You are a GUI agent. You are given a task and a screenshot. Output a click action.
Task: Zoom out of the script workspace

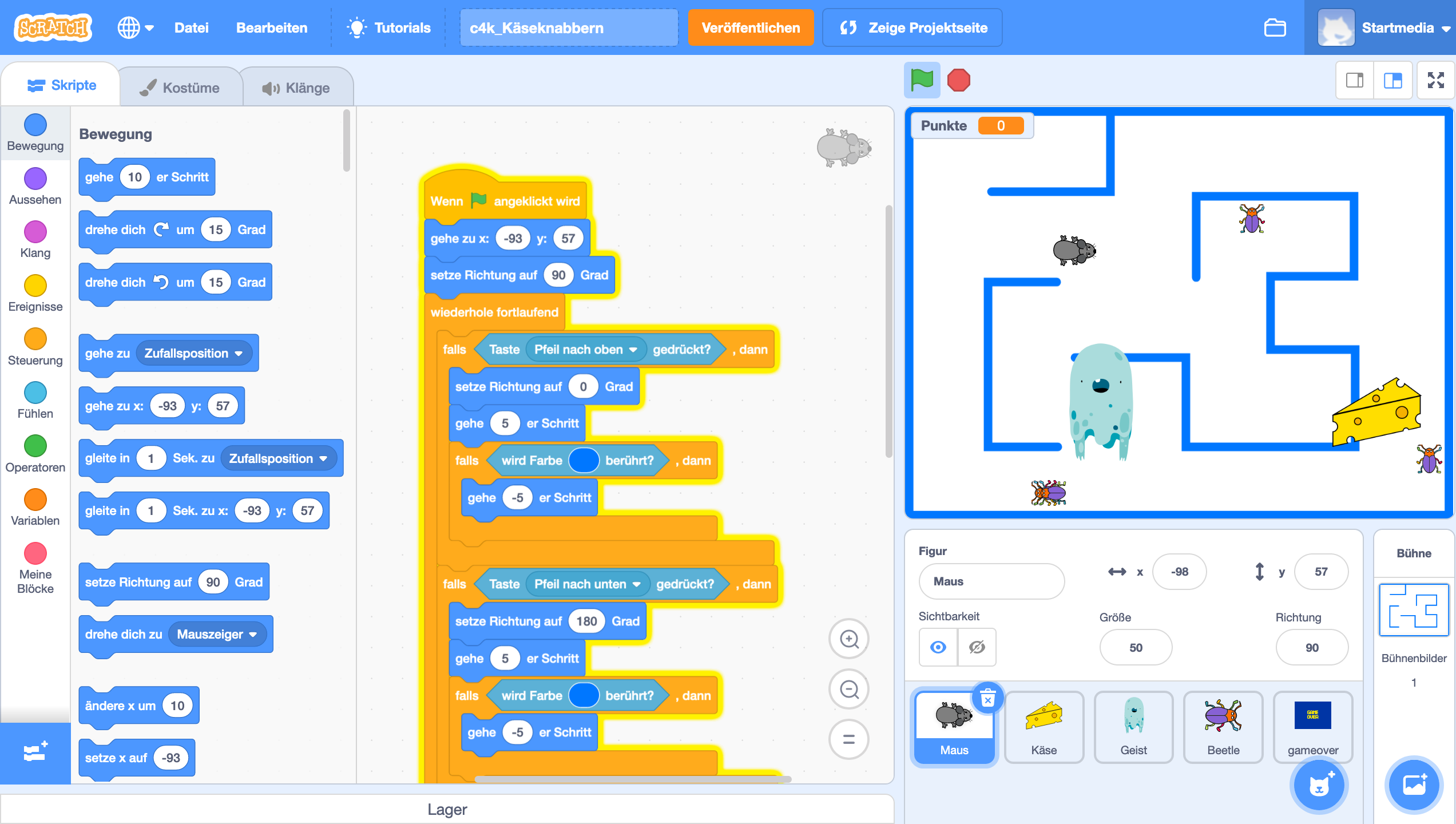tap(849, 690)
